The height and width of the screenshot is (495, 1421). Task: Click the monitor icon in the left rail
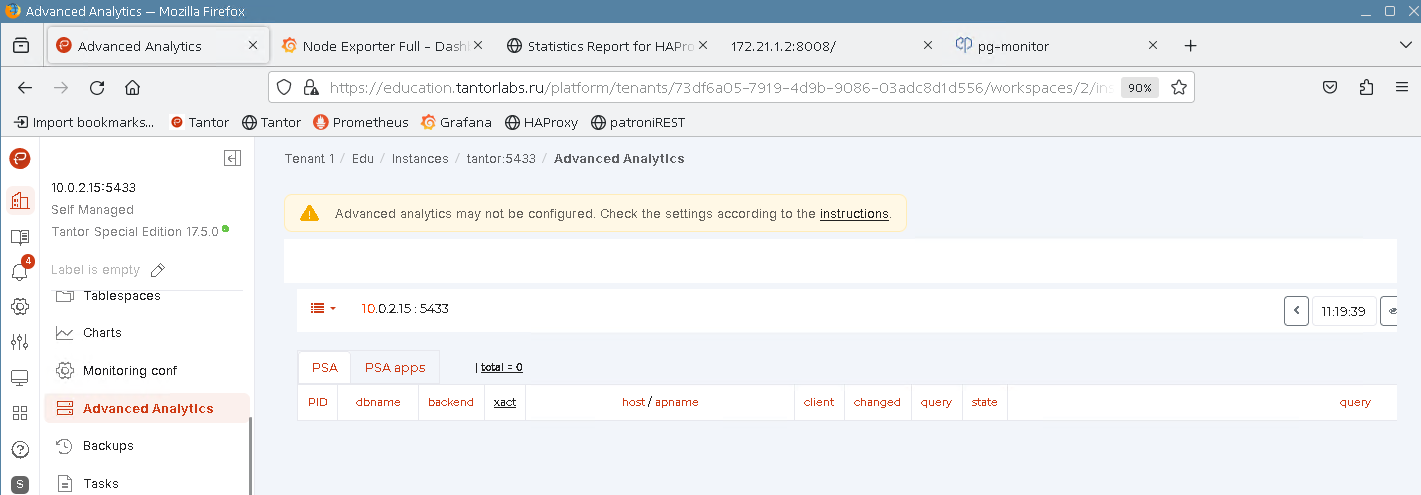pyautogui.click(x=20, y=378)
